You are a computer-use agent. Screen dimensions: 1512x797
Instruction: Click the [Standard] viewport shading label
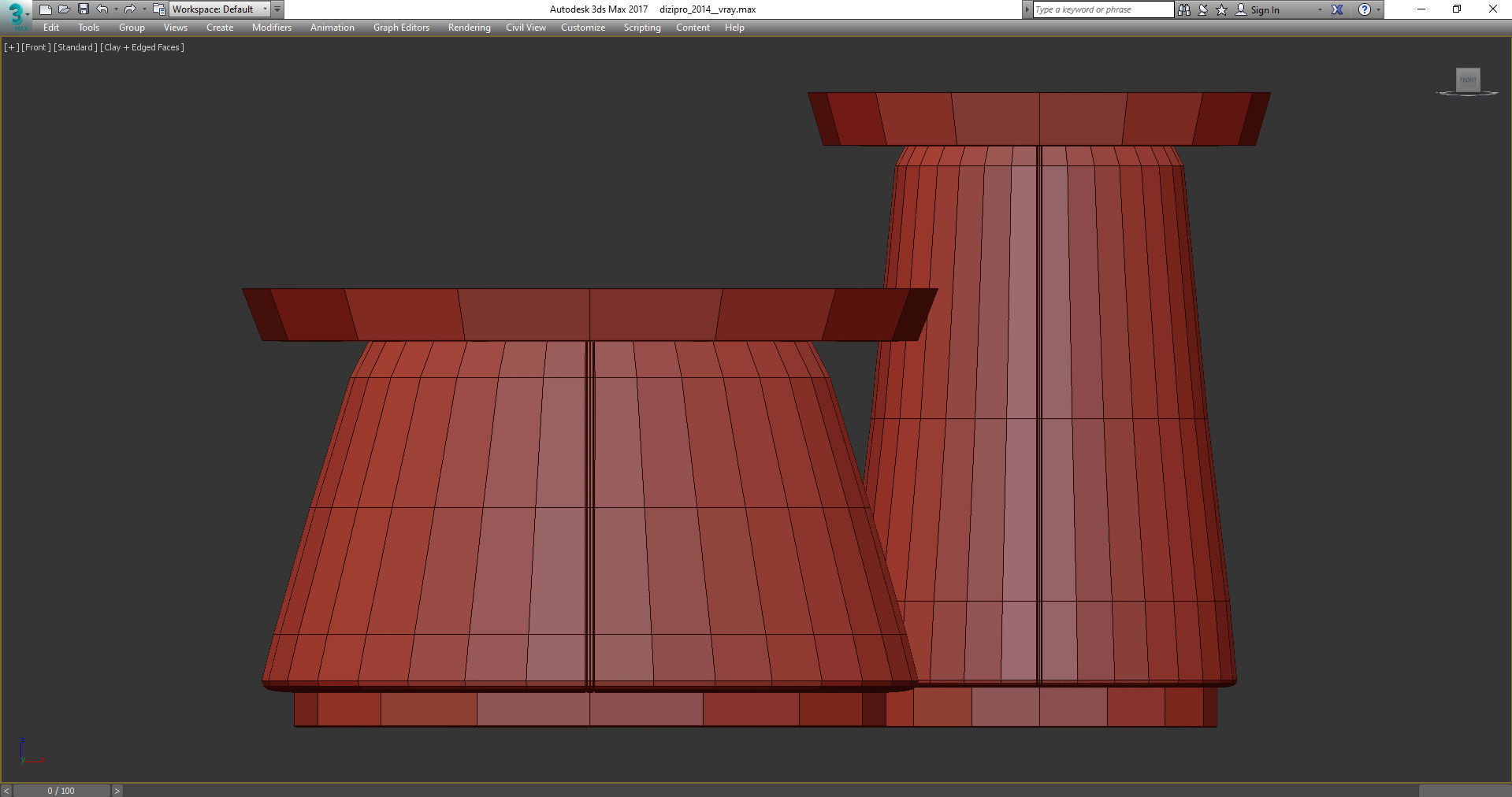coord(76,47)
